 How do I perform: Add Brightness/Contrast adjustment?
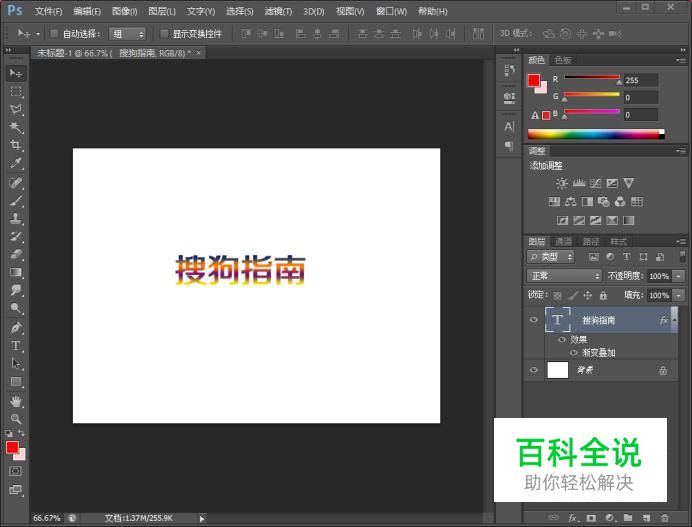coord(562,183)
